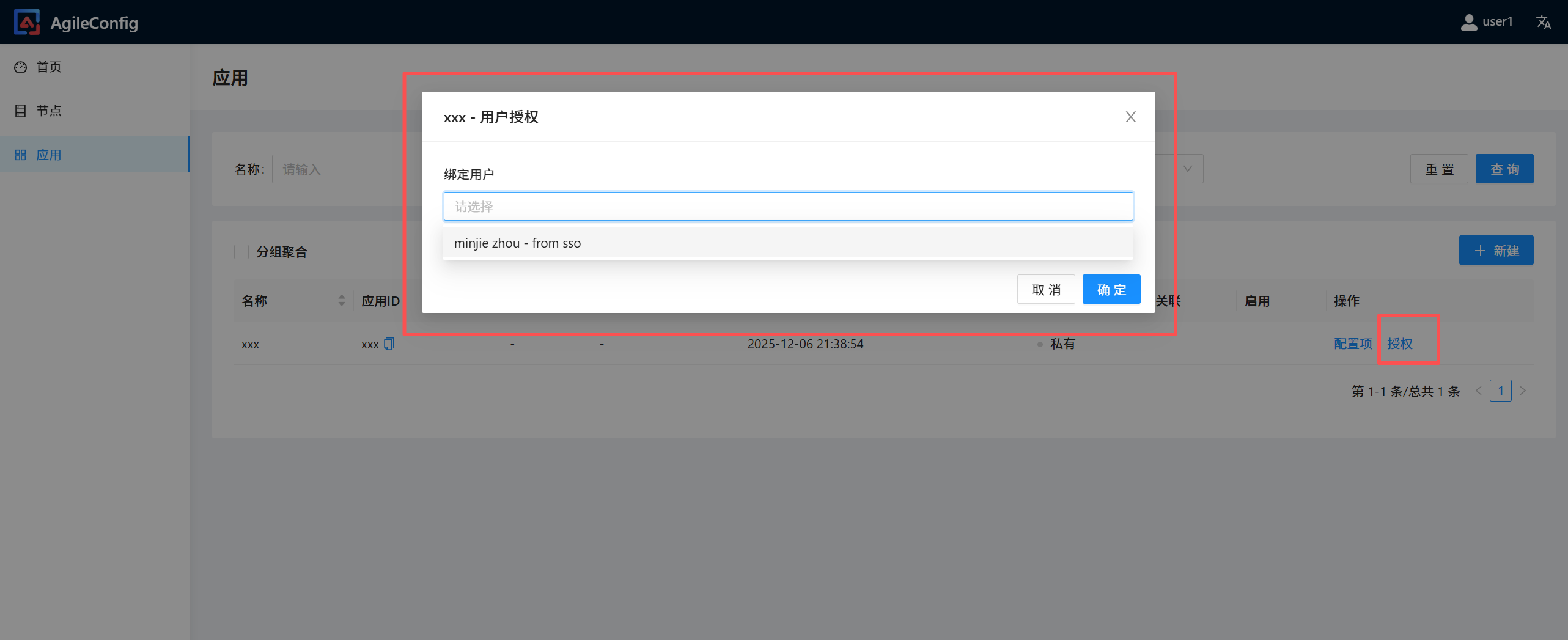This screenshot has height=640, width=1568.
Task: Open 应用 in the sidebar
Action: (49, 155)
